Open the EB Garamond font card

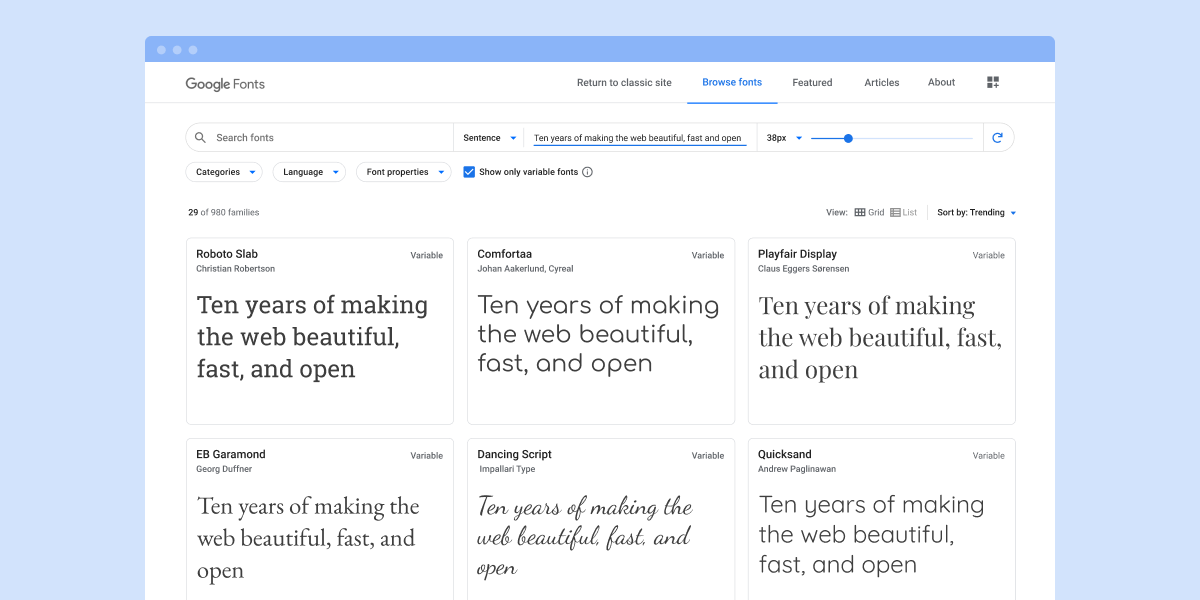click(320, 519)
